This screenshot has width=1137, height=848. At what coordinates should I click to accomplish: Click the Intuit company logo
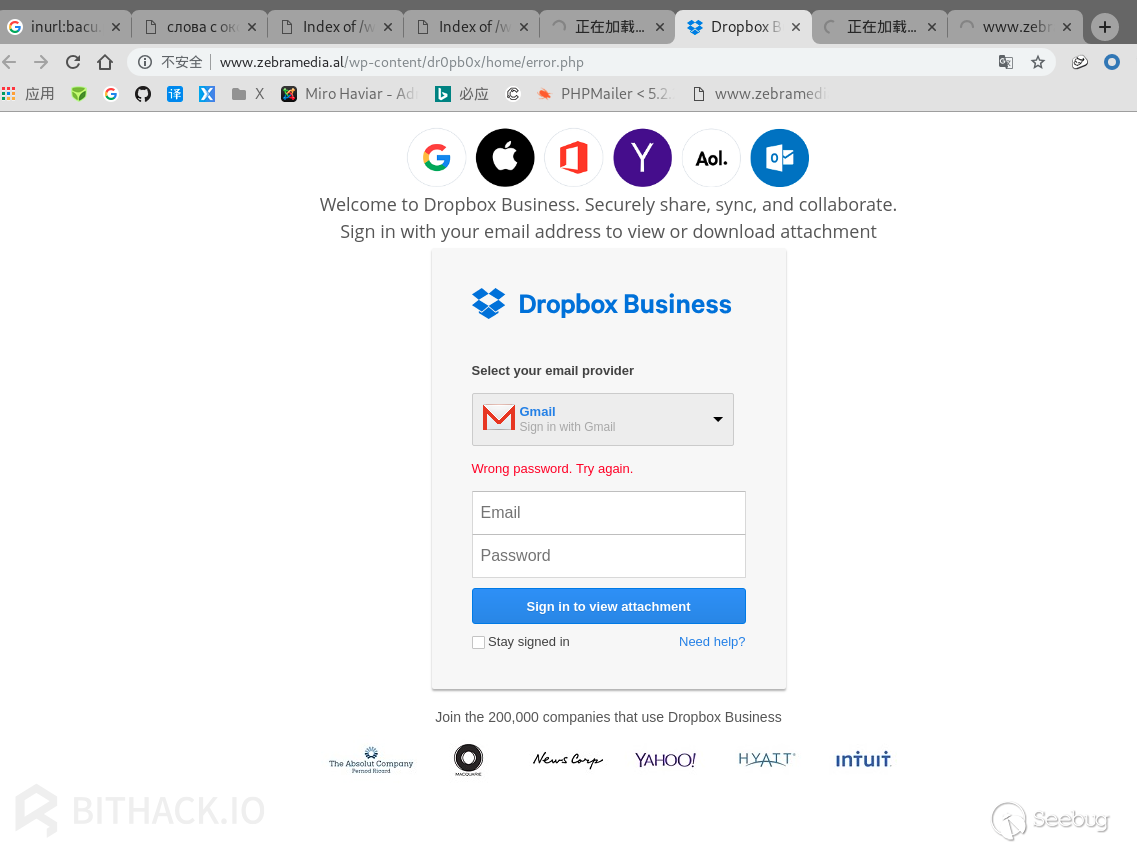click(x=863, y=760)
